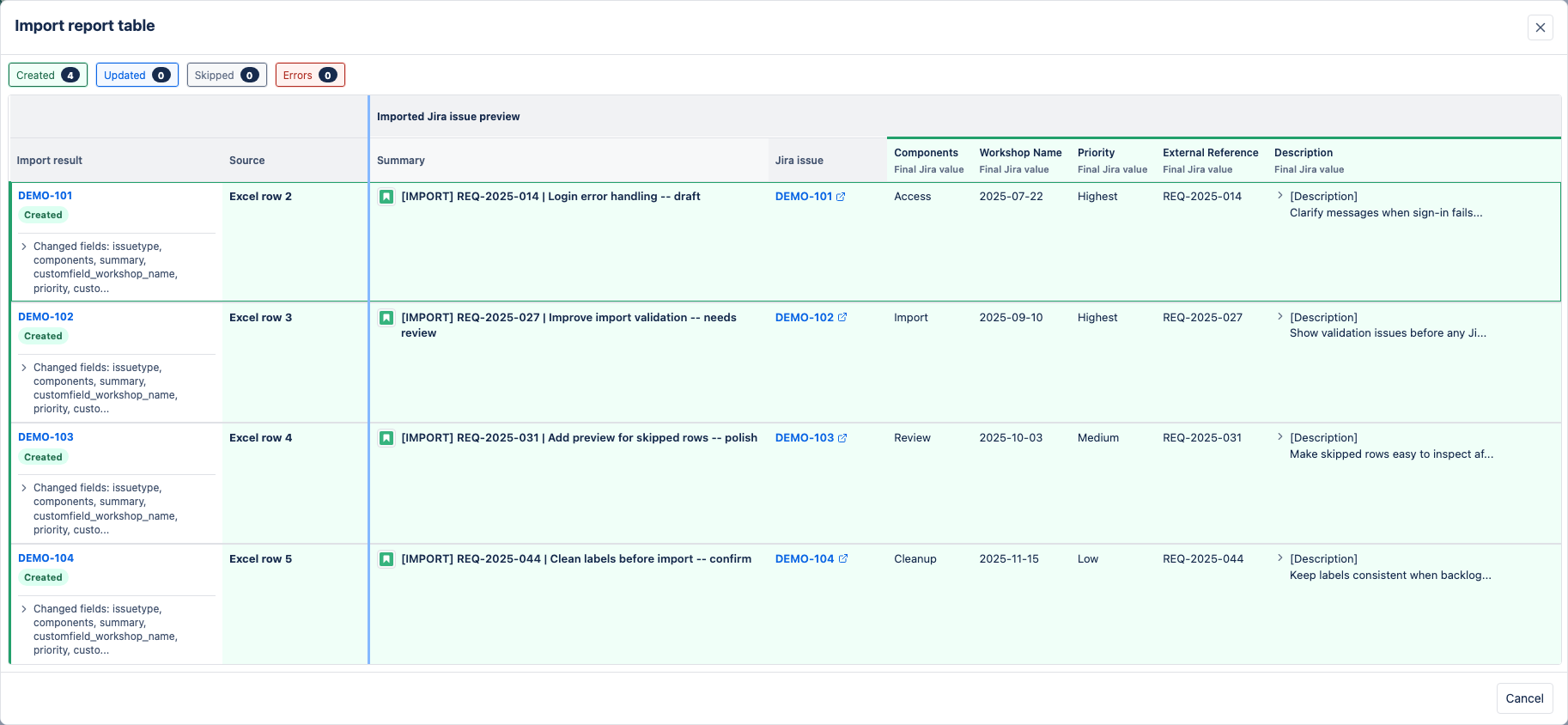Filter by Updated results

click(137, 75)
